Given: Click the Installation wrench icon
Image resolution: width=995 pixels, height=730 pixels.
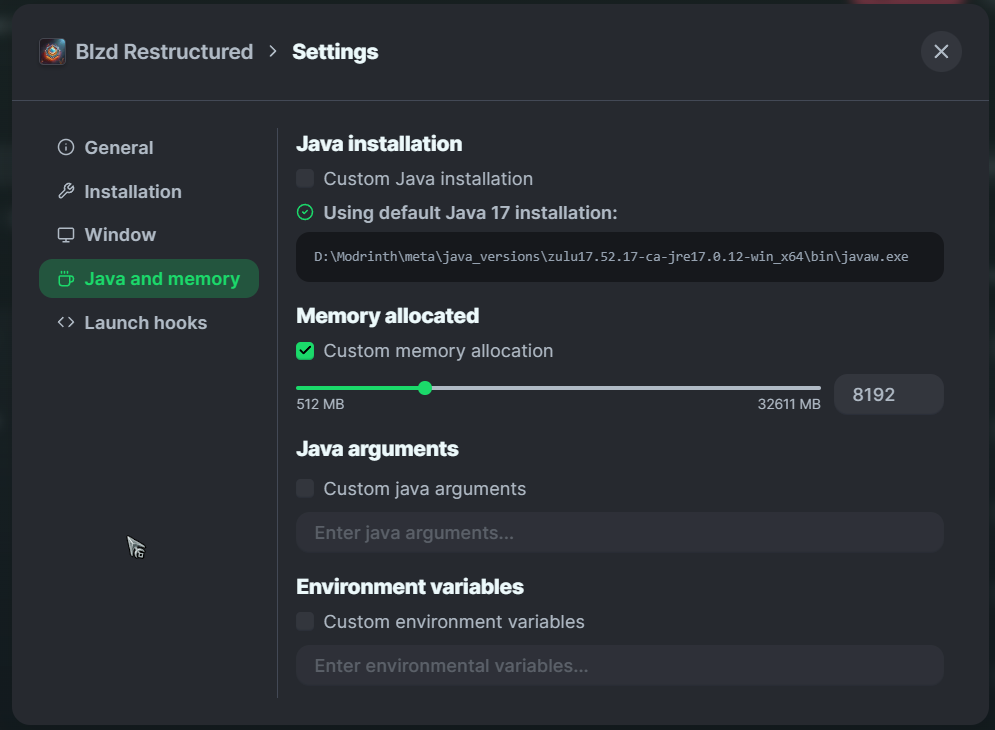Looking at the screenshot, I should [x=66, y=191].
